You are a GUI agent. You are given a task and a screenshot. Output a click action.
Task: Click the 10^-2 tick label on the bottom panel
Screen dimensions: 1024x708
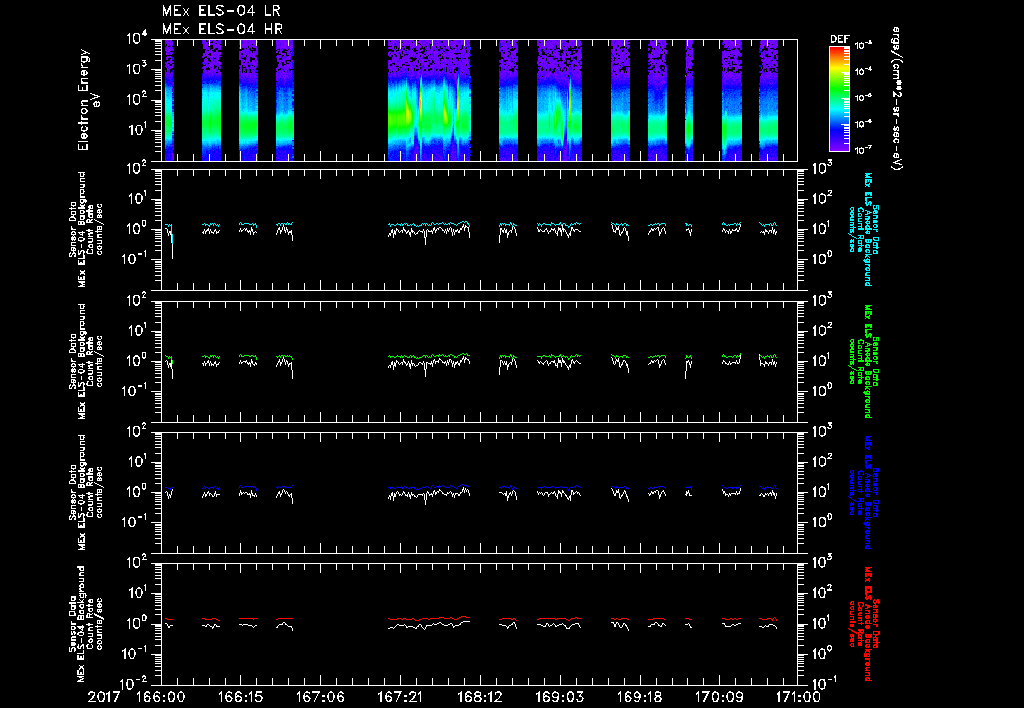coord(134,683)
